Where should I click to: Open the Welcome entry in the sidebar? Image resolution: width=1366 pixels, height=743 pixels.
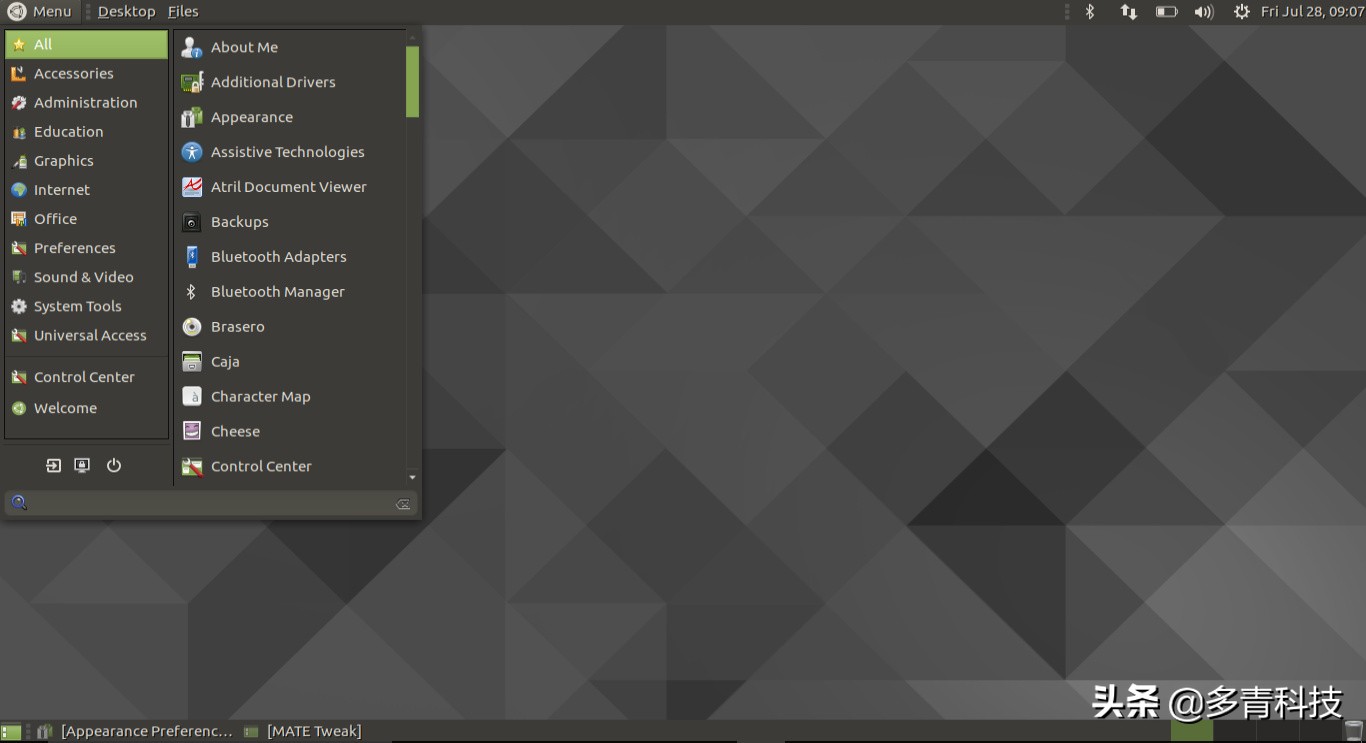[87, 408]
